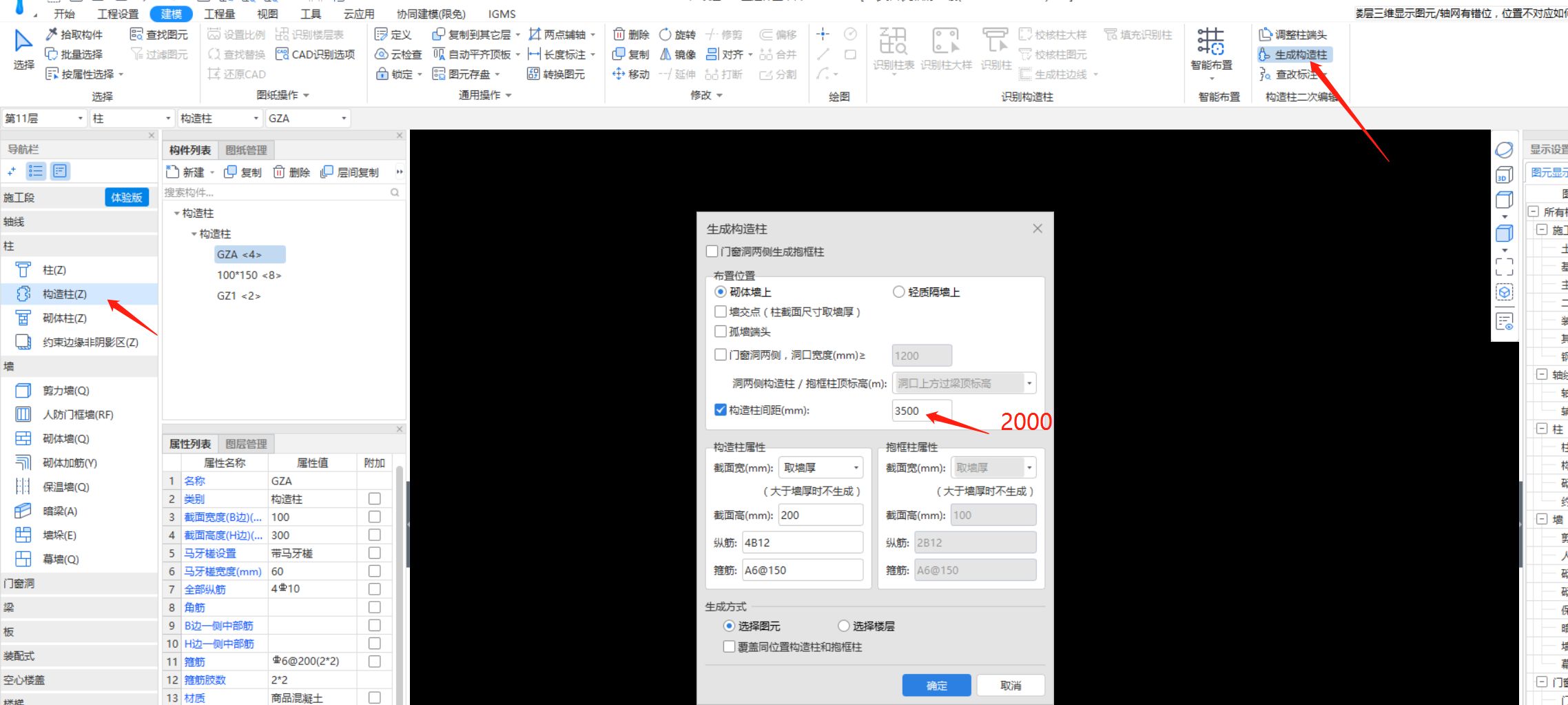Click the 拾取构件 tool

pyautogui.click(x=74, y=34)
